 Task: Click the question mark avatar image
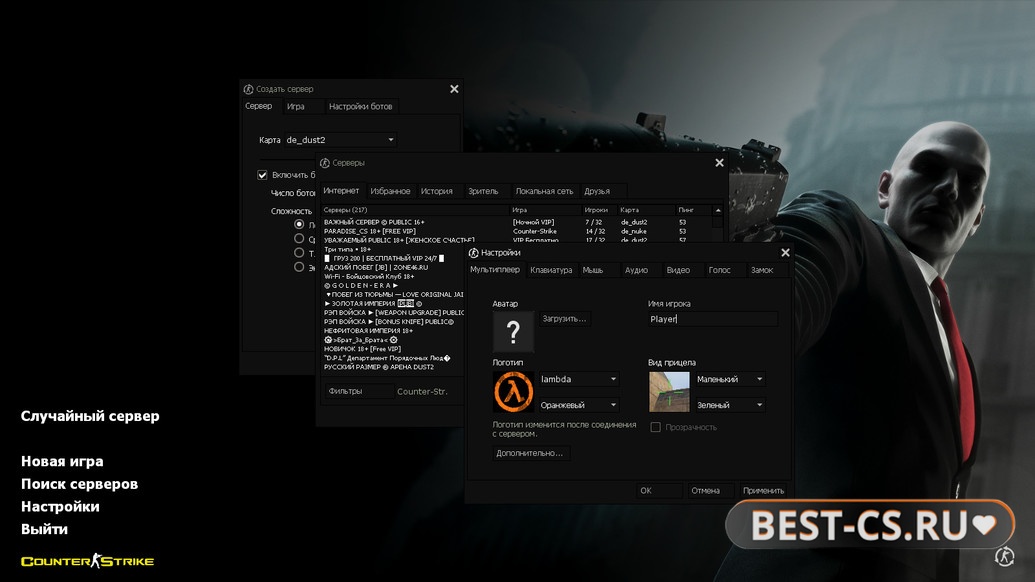click(x=513, y=331)
